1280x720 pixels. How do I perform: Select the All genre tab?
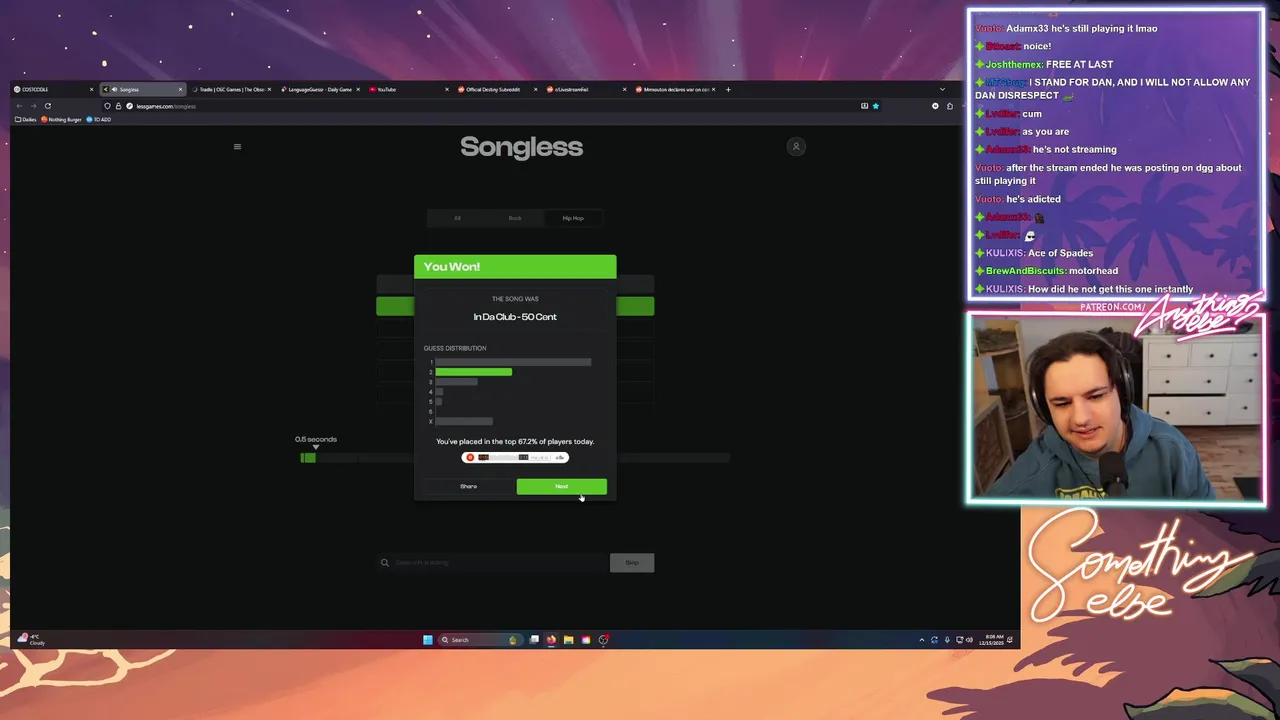point(457,218)
